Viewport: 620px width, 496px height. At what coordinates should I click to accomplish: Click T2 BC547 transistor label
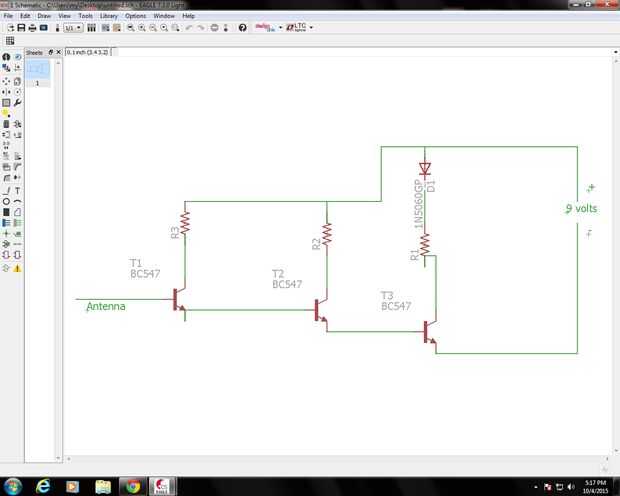point(287,279)
